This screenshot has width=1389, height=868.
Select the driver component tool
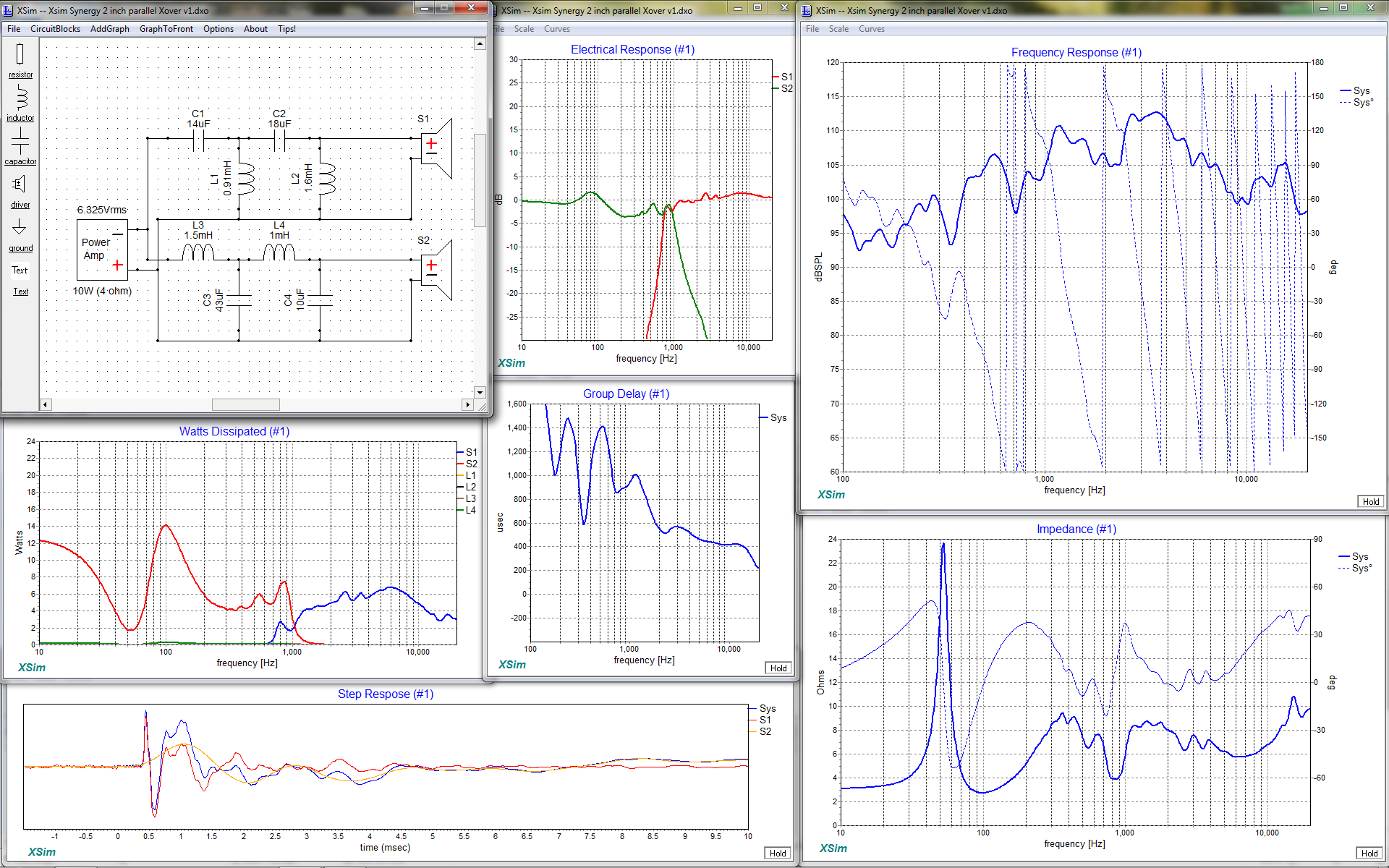20,192
